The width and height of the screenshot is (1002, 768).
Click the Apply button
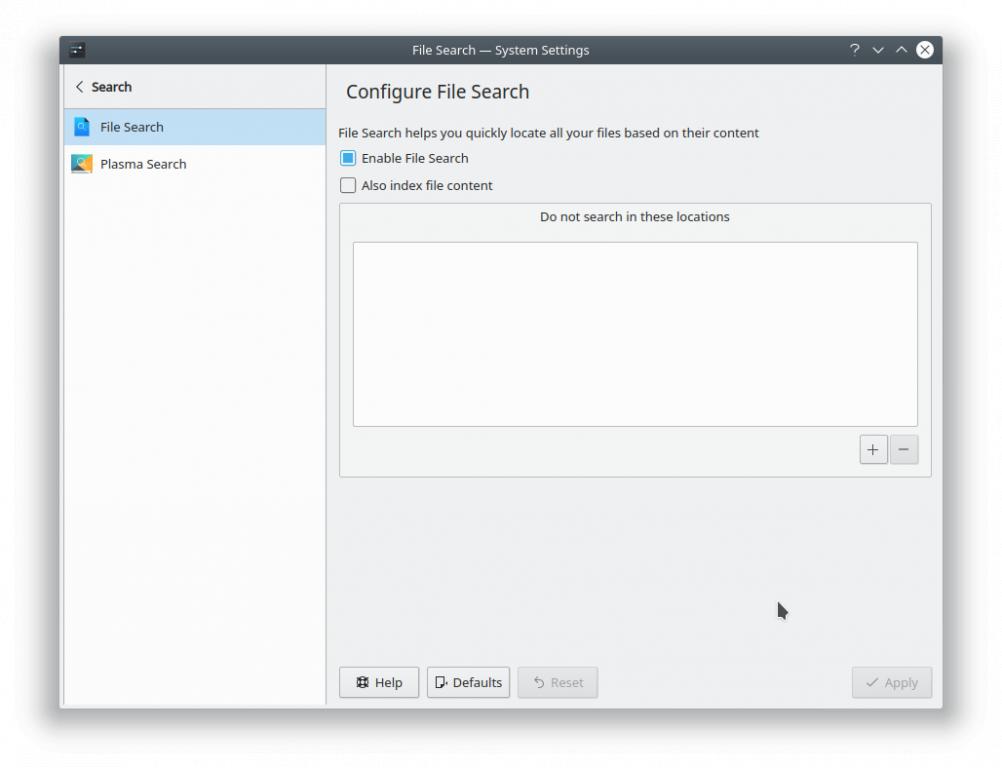click(x=891, y=682)
